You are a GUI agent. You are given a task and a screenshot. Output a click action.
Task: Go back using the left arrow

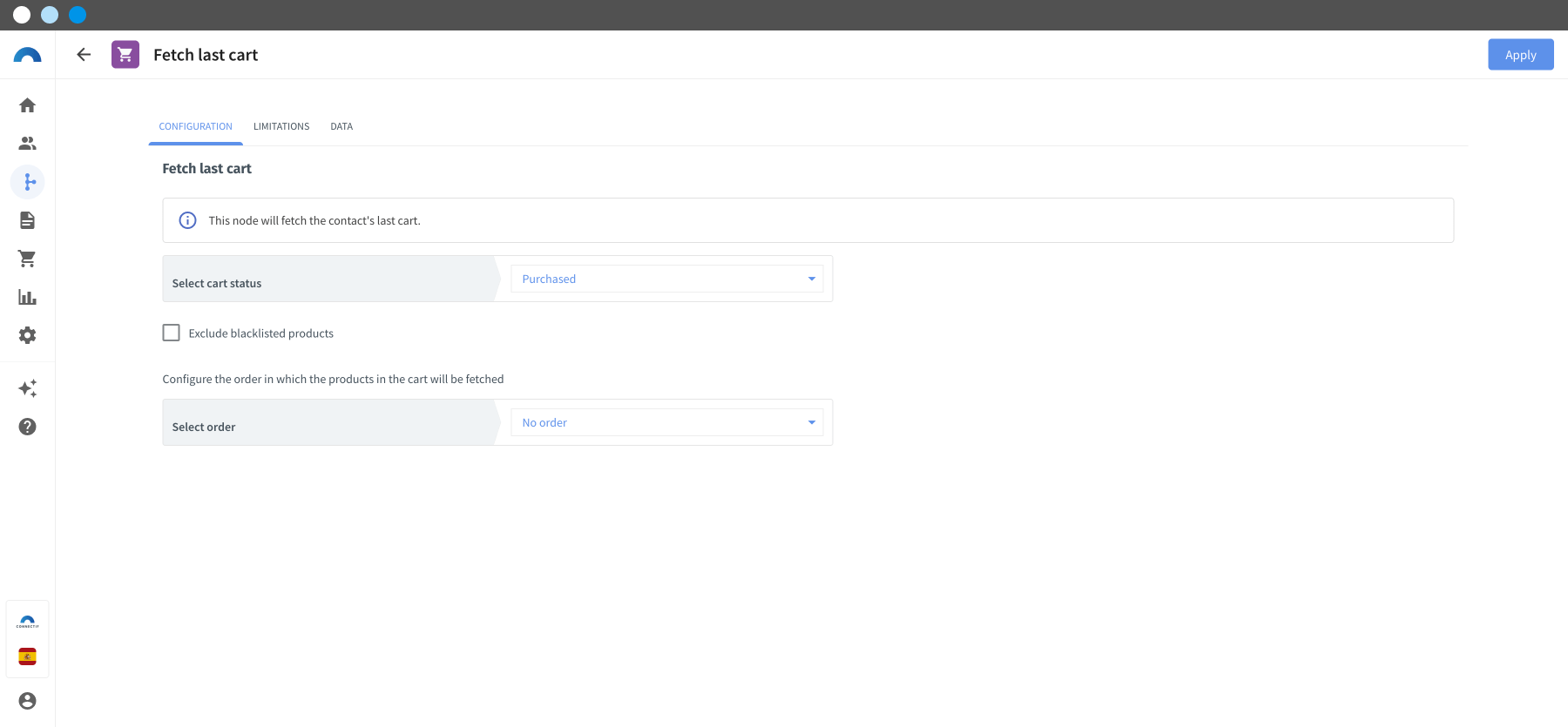click(x=84, y=55)
